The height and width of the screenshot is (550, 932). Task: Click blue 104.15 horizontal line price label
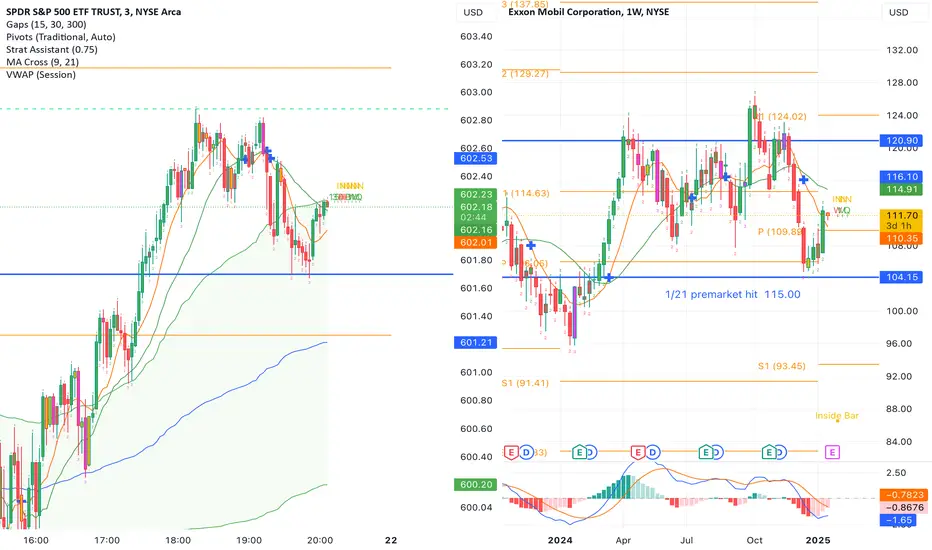pos(902,276)
